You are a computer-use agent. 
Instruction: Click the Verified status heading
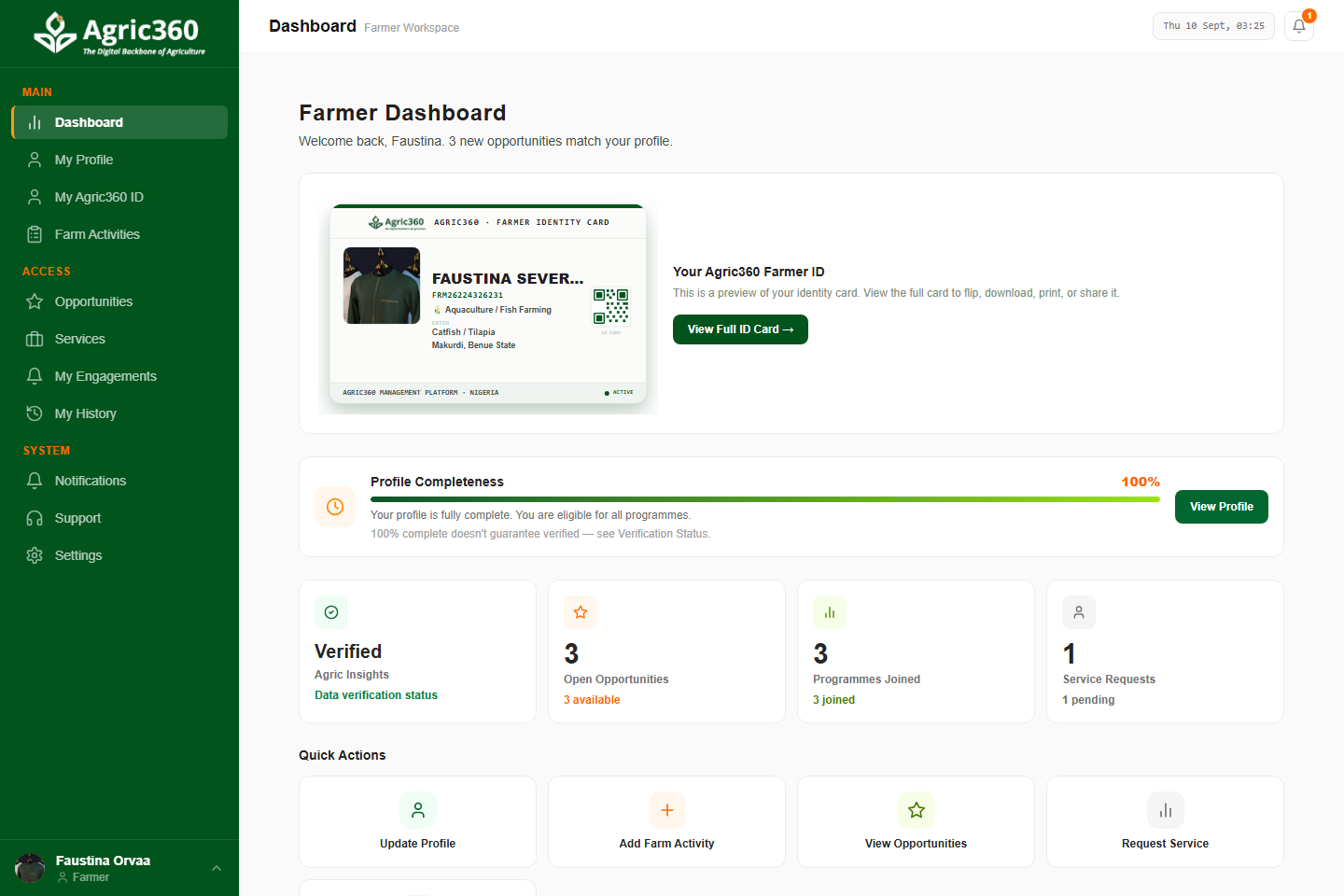tap(348, 651)
